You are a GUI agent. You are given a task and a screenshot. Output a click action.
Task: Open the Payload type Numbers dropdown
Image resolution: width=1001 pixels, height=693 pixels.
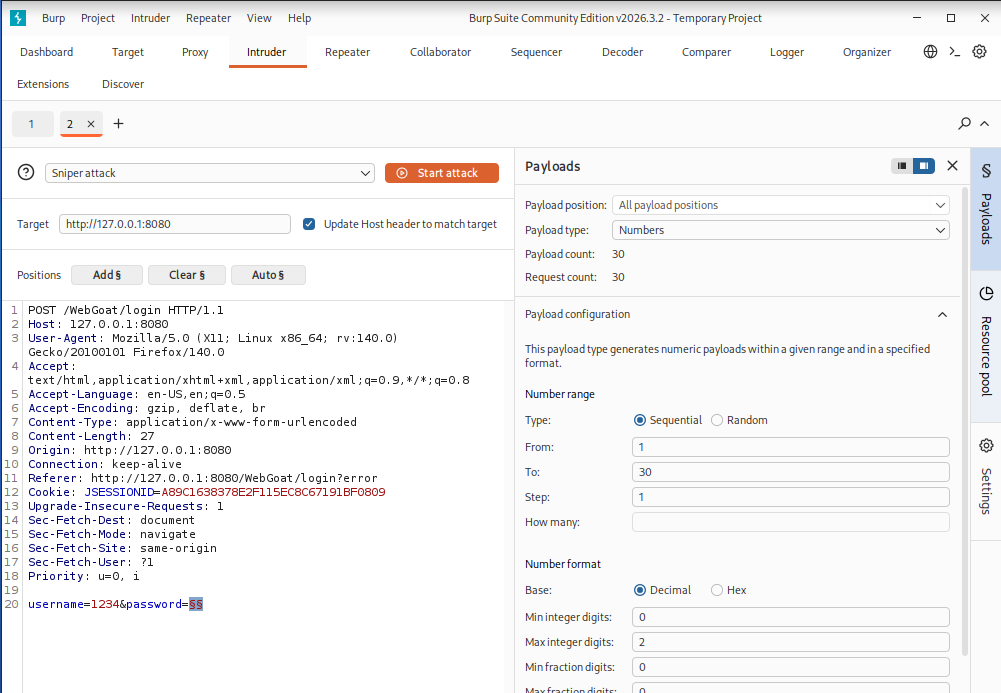tap(780, 230)
